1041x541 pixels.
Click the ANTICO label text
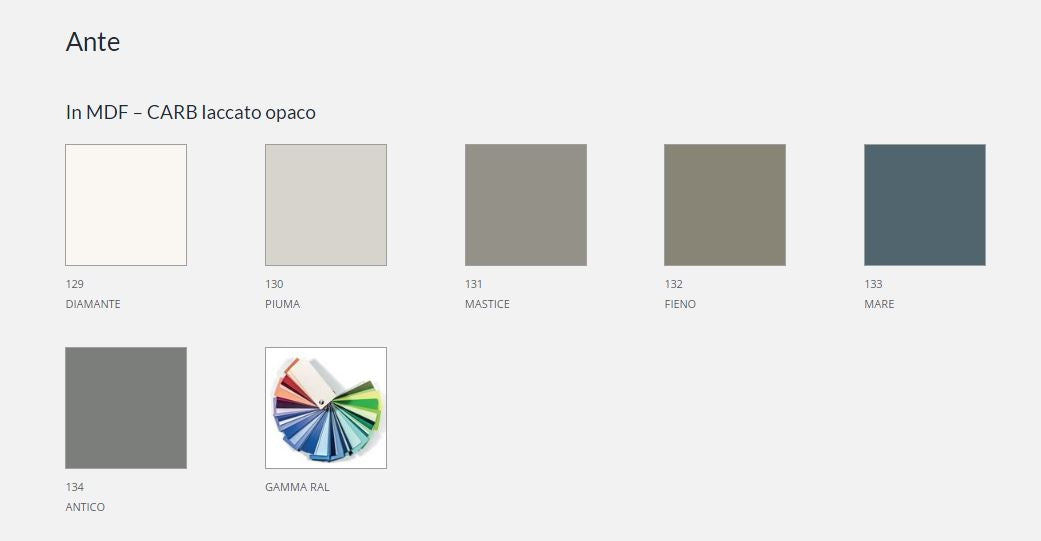click(85, 507)
